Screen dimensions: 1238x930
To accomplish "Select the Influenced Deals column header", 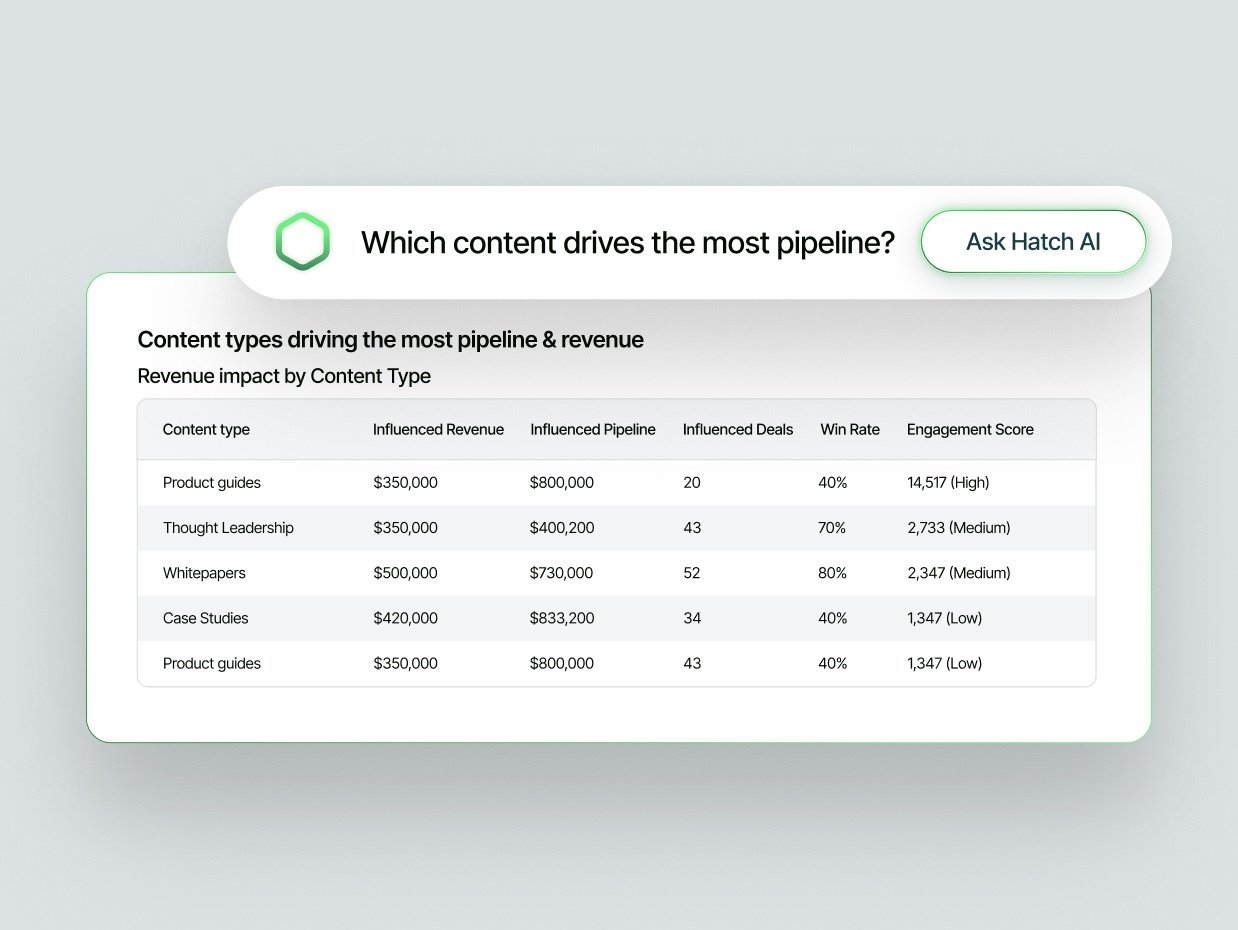I will (x=737, y=430).
